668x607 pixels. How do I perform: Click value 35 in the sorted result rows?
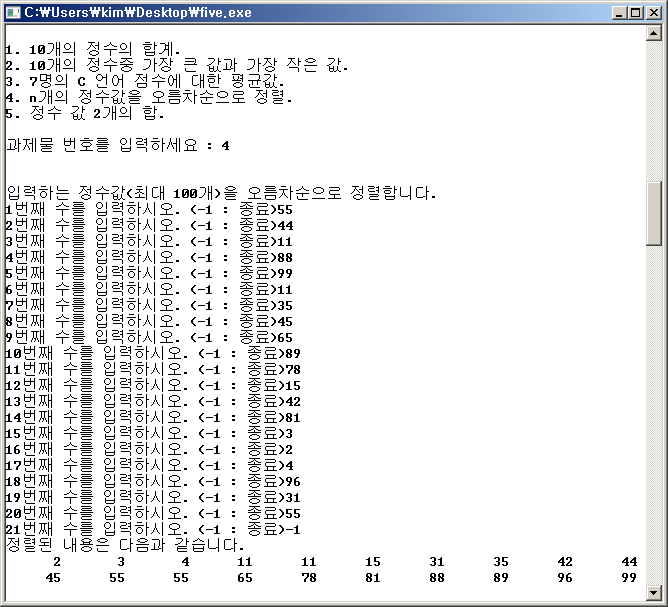[x=501, y=562]
